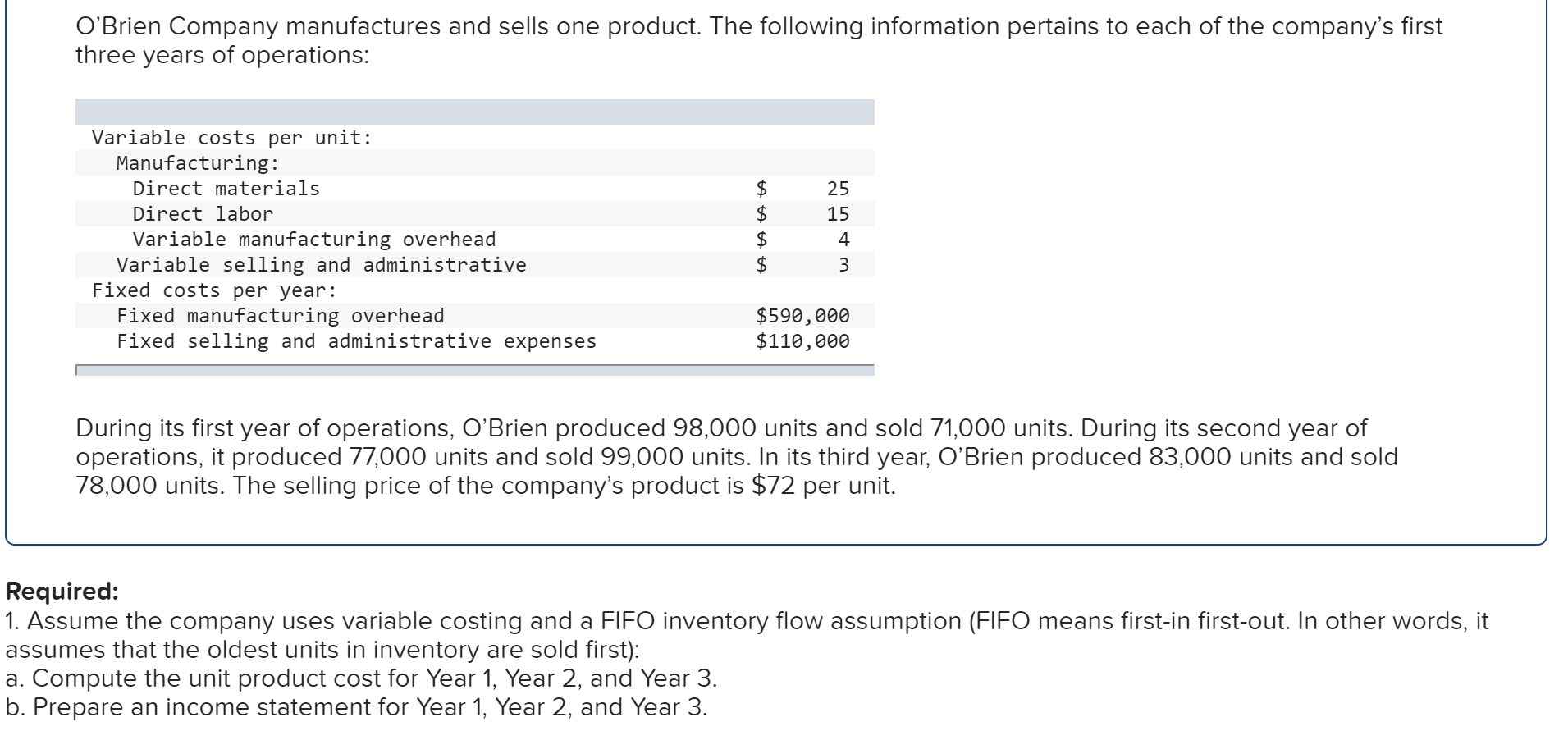This screenshot has height=731, width=1568.
Task: Click the unit product cost requirement line
Action: (x=361, y=678)
